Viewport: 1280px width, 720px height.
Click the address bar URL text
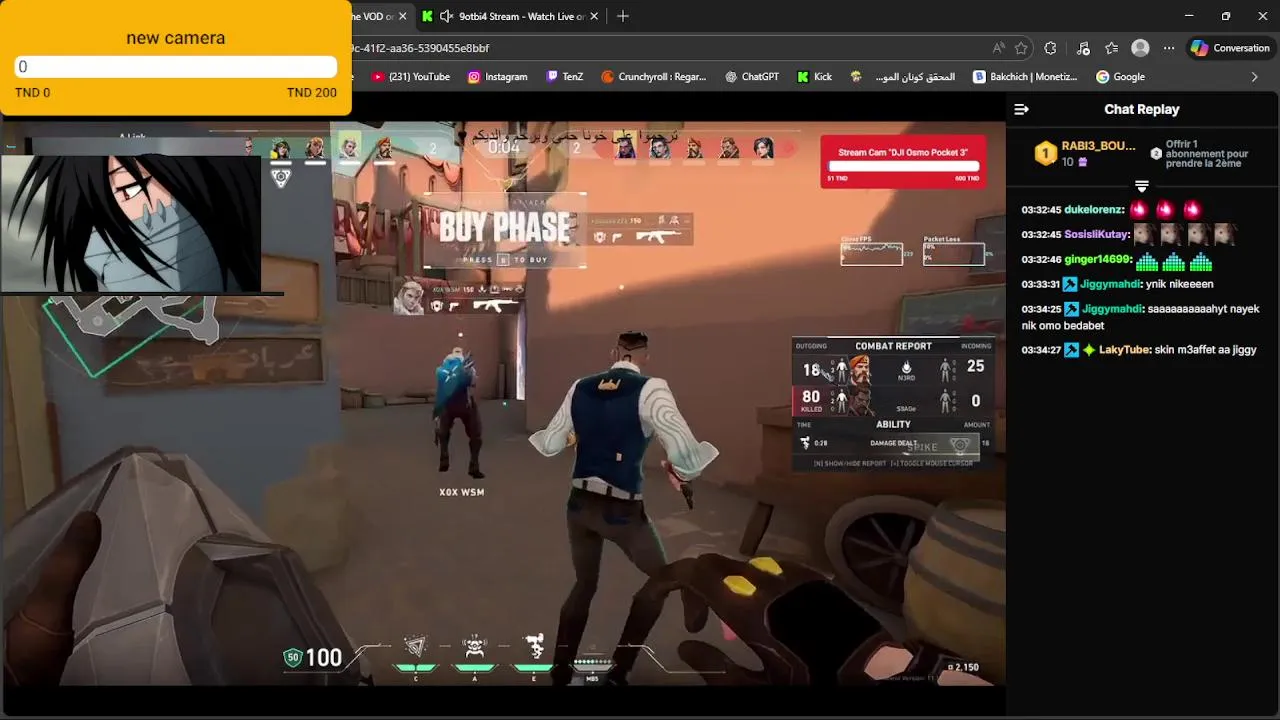pyautogui.click(x=420, y=48)
